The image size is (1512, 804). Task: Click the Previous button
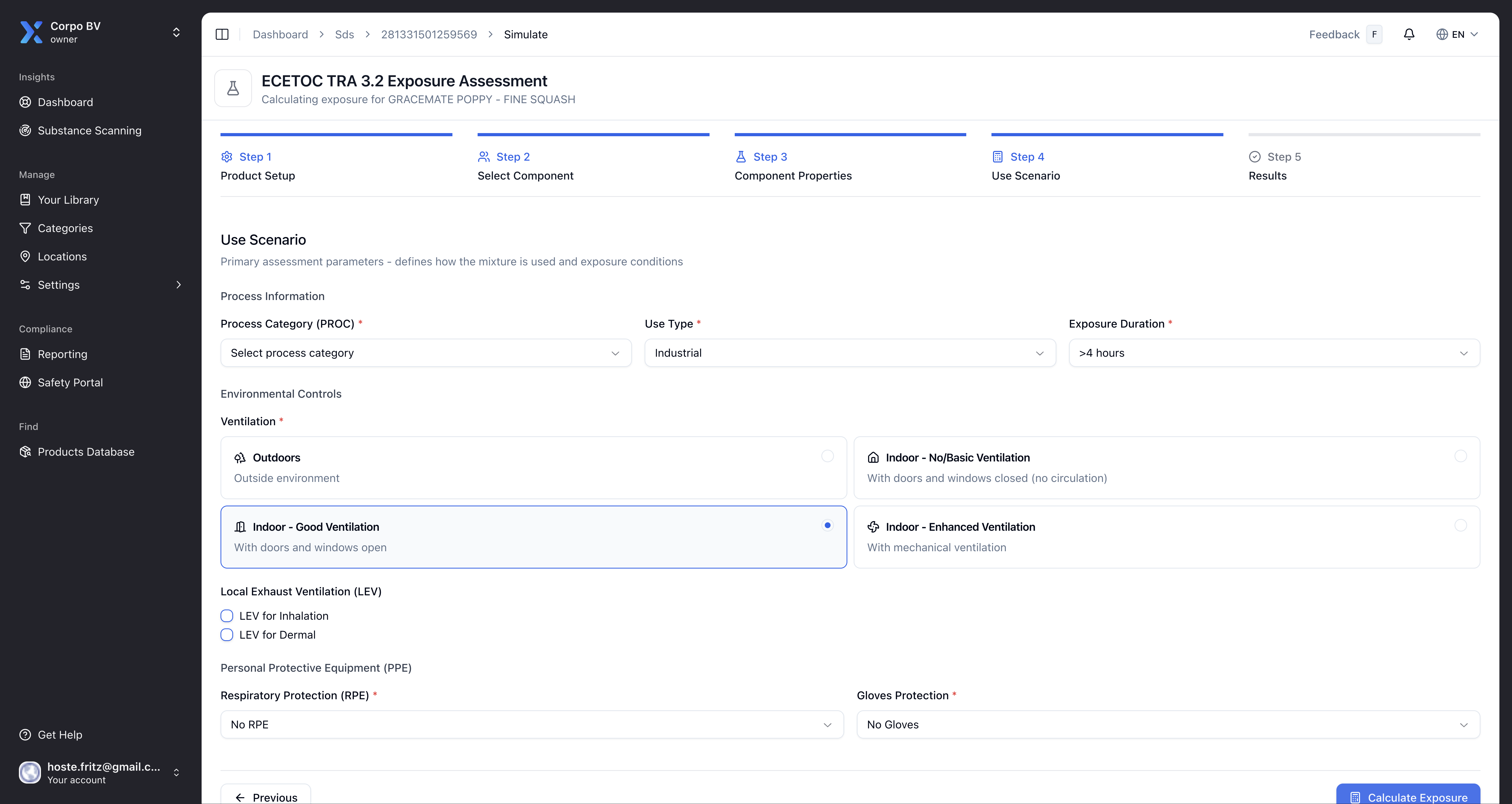tap(266, 796)
